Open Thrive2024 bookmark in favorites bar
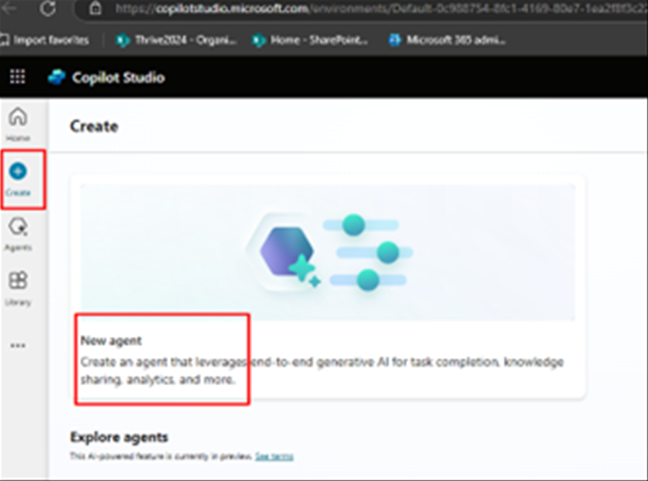This screenshot has width=648, height=481. 175,40
